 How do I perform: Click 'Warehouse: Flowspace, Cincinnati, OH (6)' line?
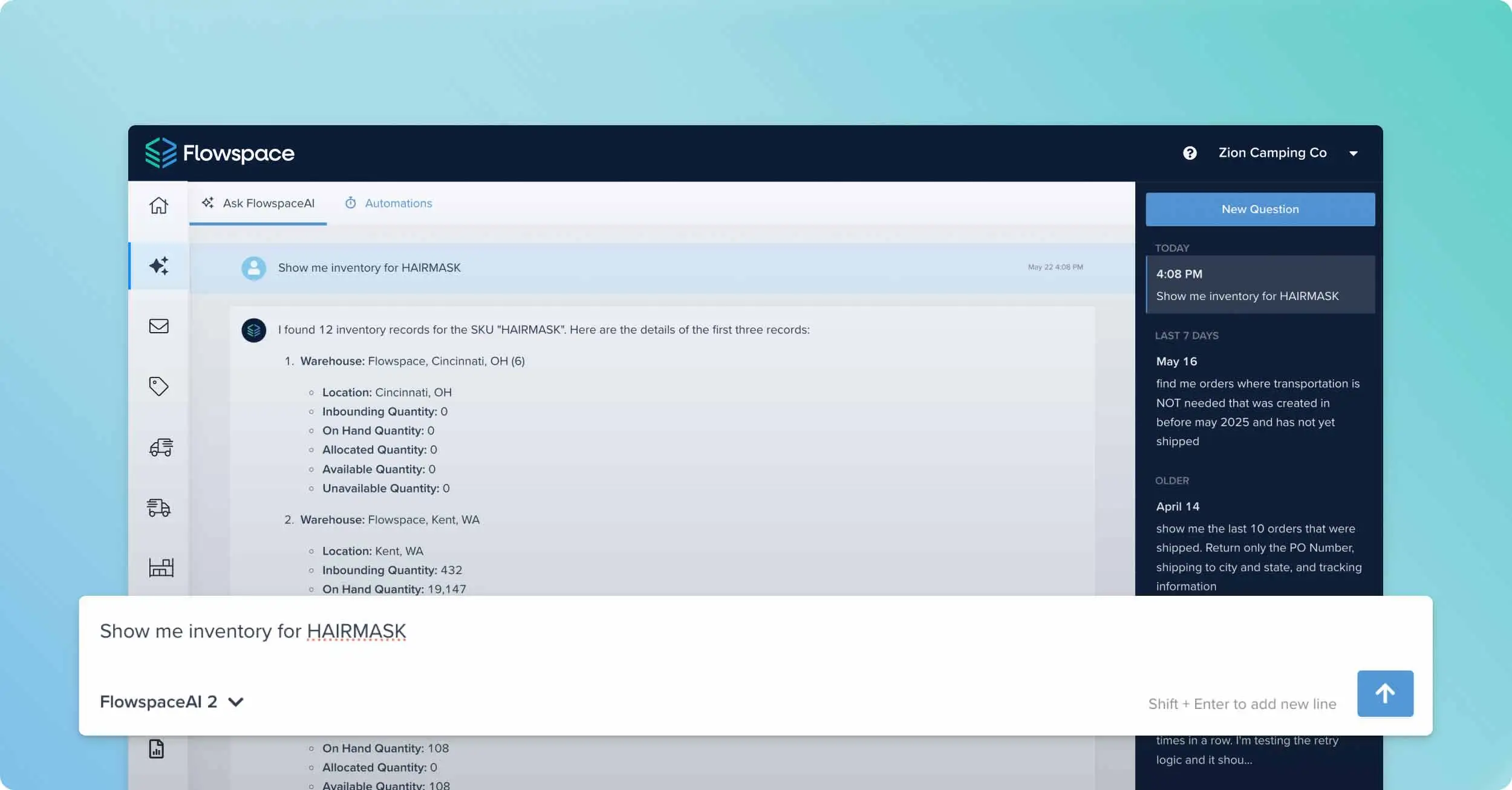coord(412,361)
